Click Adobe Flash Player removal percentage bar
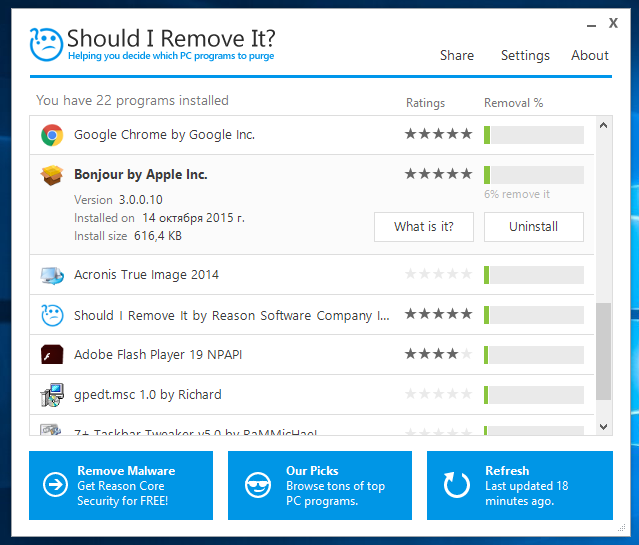This screenshot has height=545, width=639. tap(534, 355)
